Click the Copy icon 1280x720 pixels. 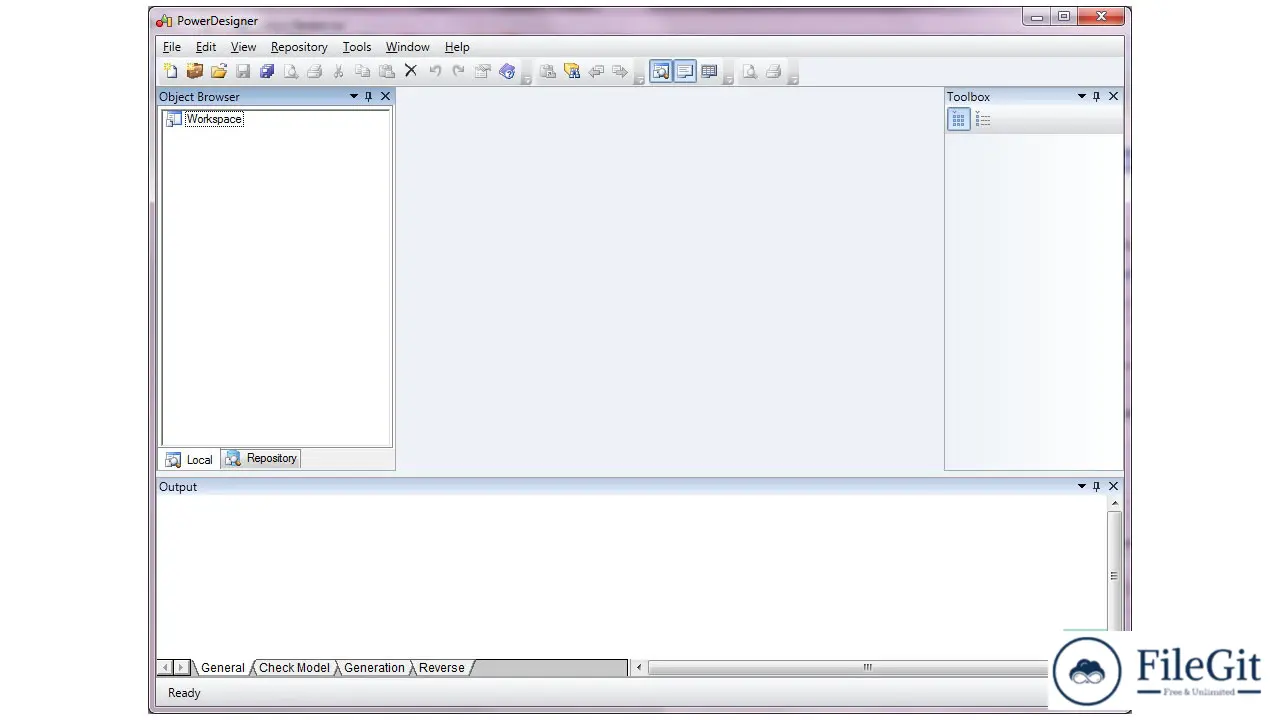(363, 72)
